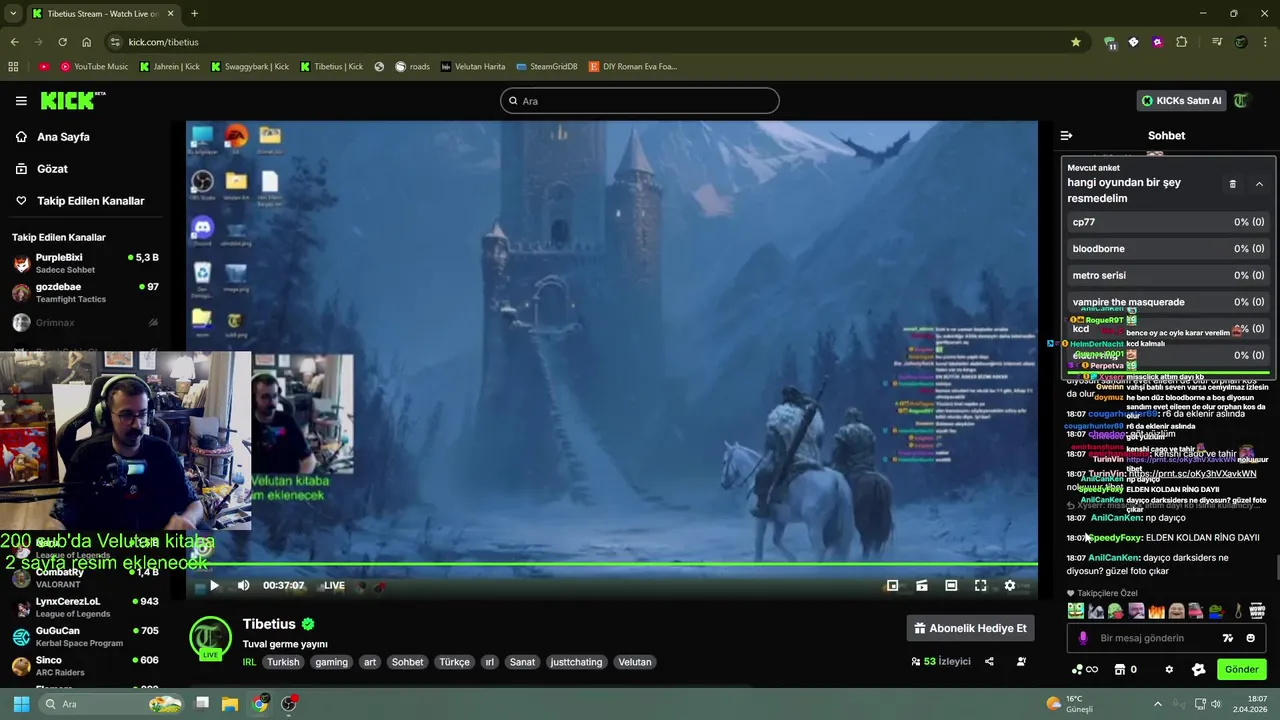Click the Kick search field Ara

click(640, 101)
